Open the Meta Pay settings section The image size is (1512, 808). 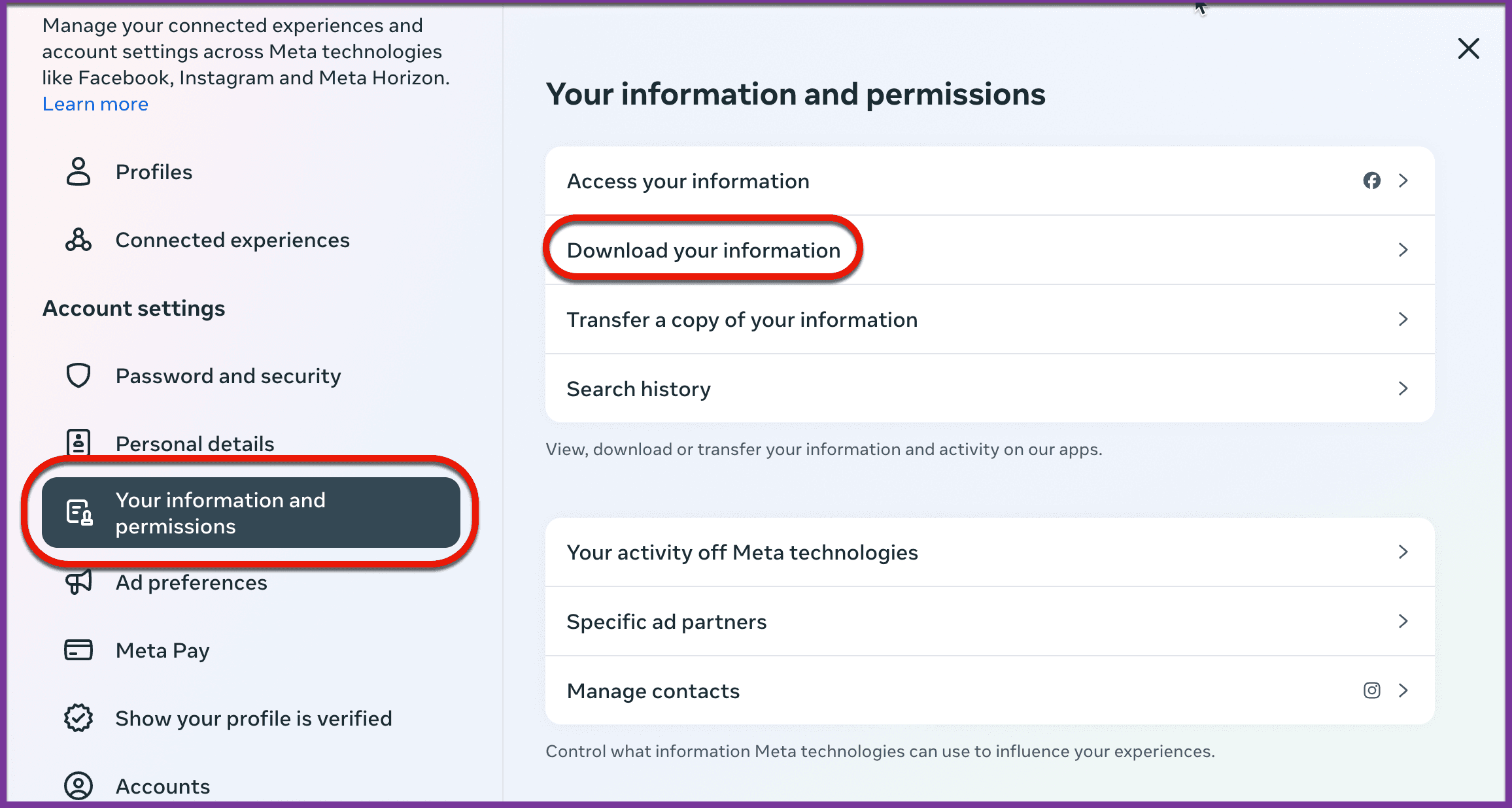point(162,650)
